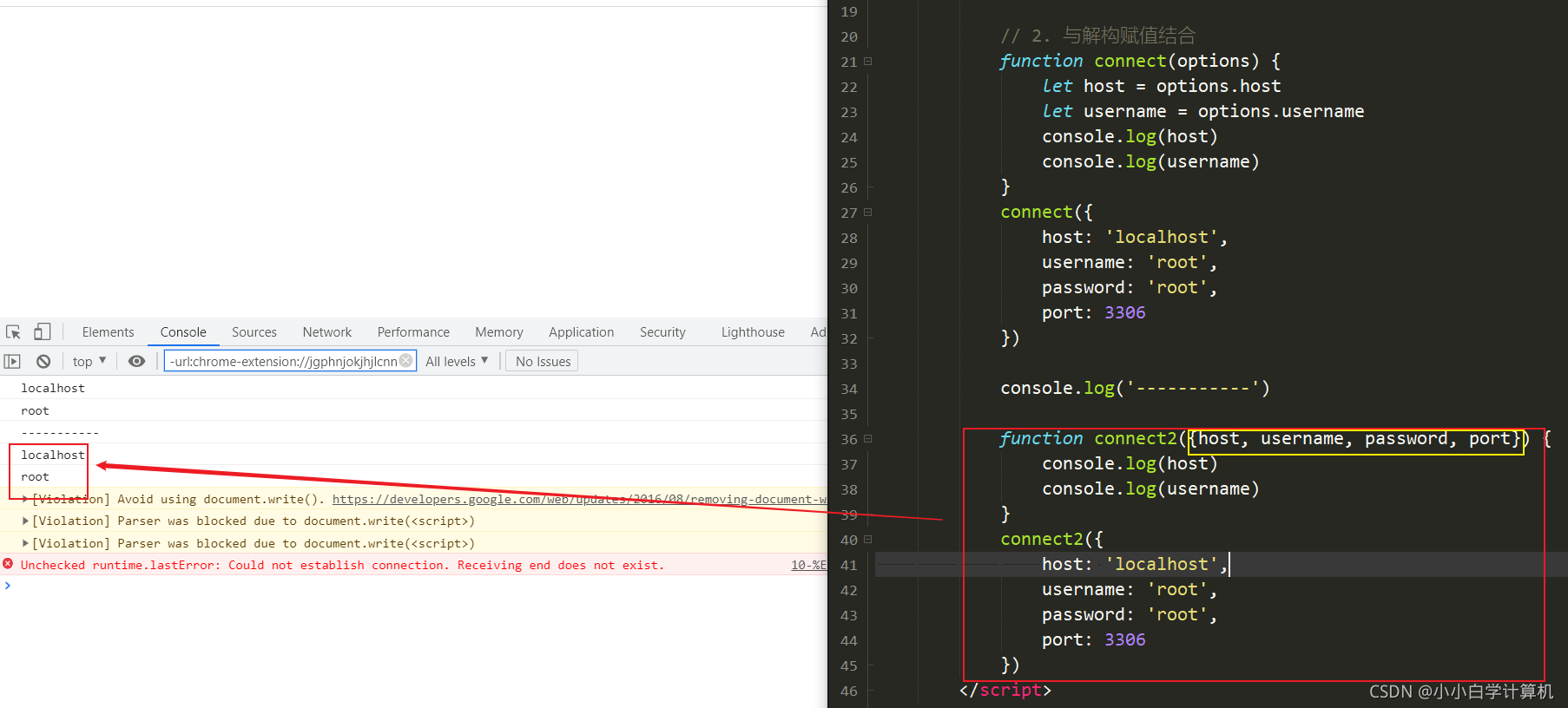Toggle the device toolbar icon
The width and height of the screenshot is (1568, 708).
click(42, 332)
